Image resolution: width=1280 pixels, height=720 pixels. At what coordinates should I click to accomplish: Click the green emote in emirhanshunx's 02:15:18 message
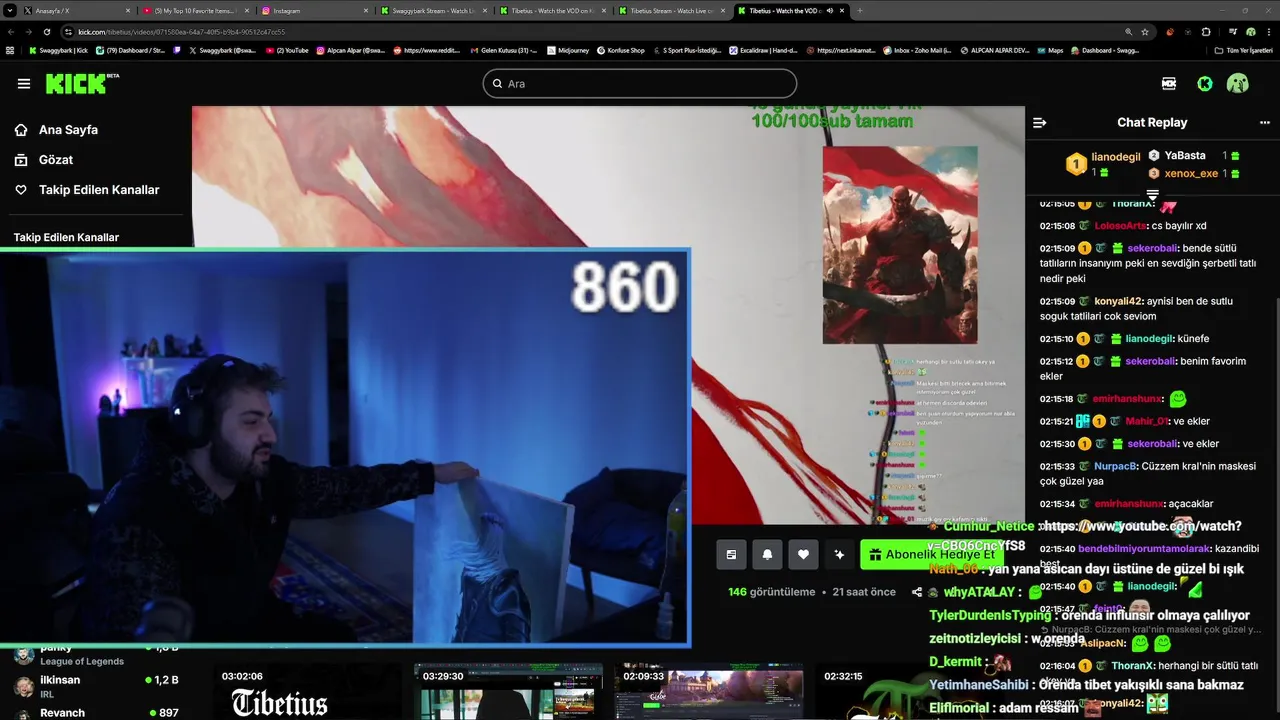pyautogui.click(x=1177, y=399)
